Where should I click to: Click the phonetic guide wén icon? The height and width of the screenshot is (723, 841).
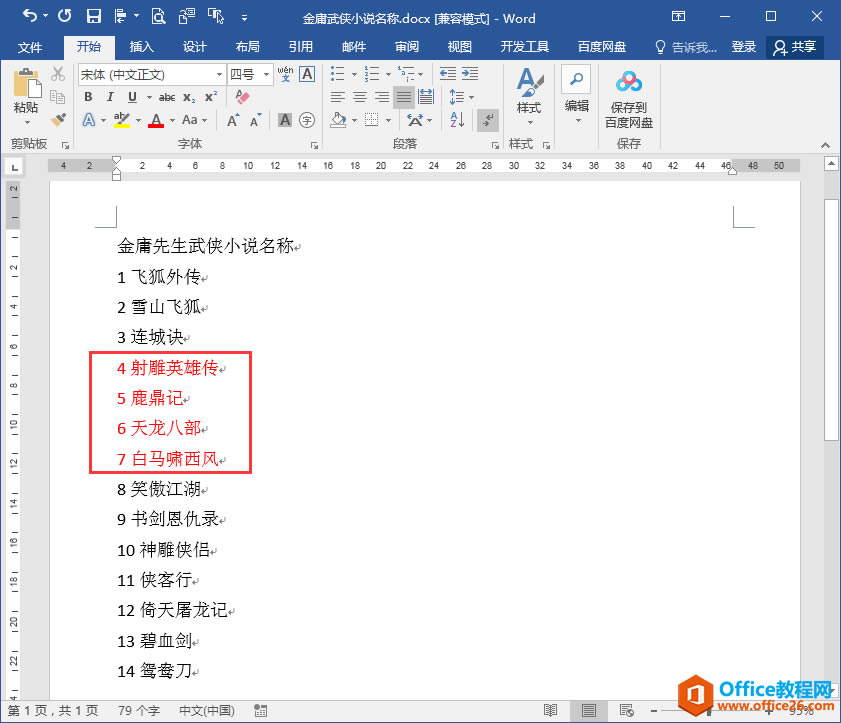tap(285, 73)
